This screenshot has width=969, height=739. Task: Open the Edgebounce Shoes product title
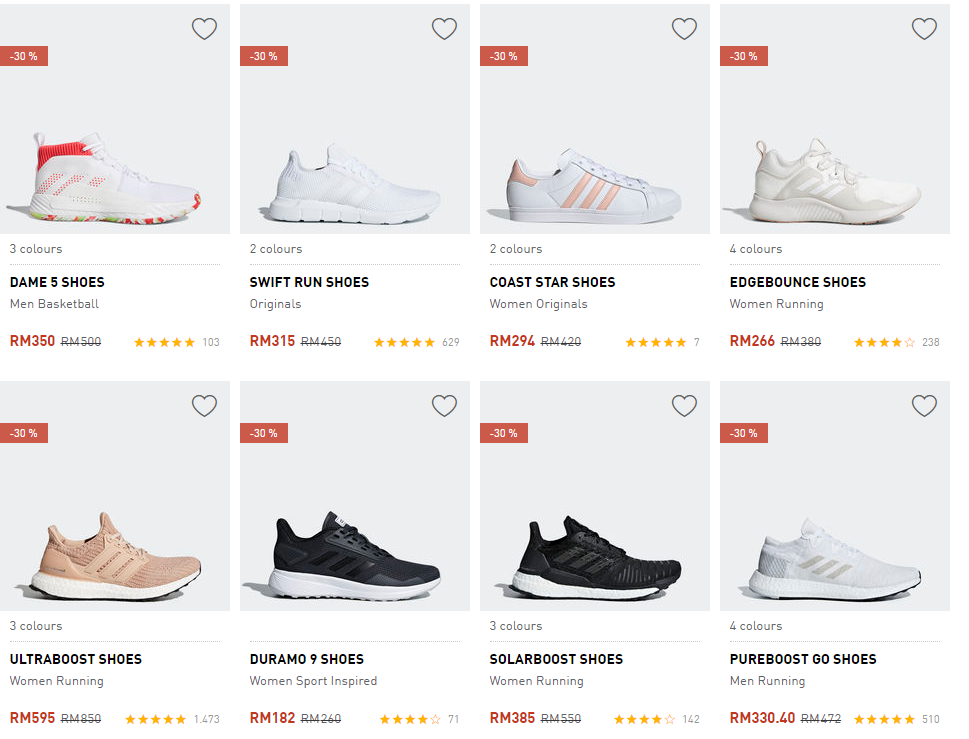[x=797, y=282]
